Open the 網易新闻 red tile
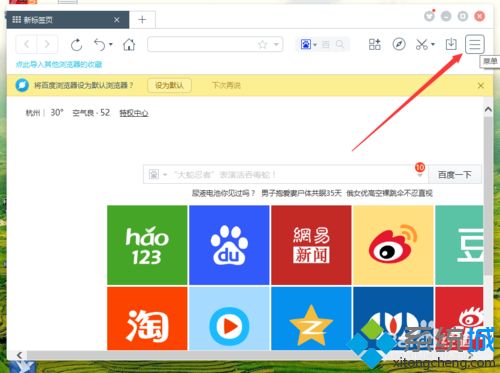The height and width of the screenshot is (373, 500). coord(311,245)
